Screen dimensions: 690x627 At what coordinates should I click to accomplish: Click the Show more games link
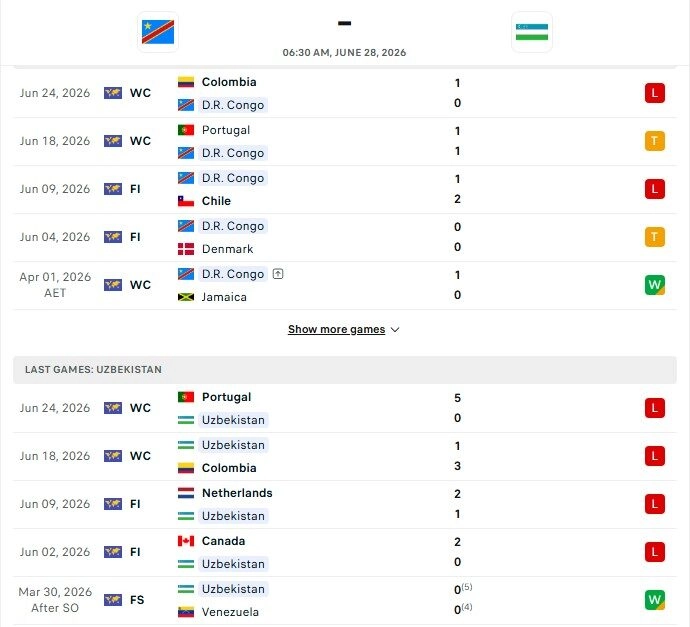click(336, 329)
